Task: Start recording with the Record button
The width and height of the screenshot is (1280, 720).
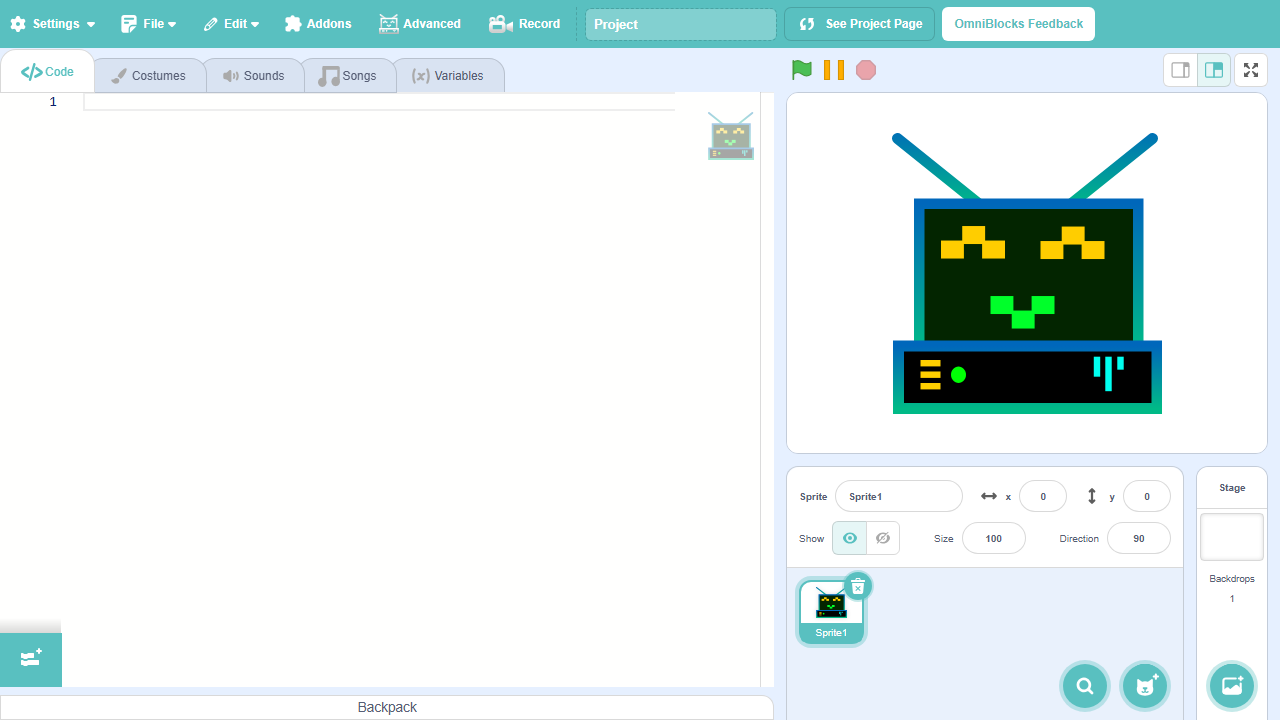Action: [x=524, y=24]
